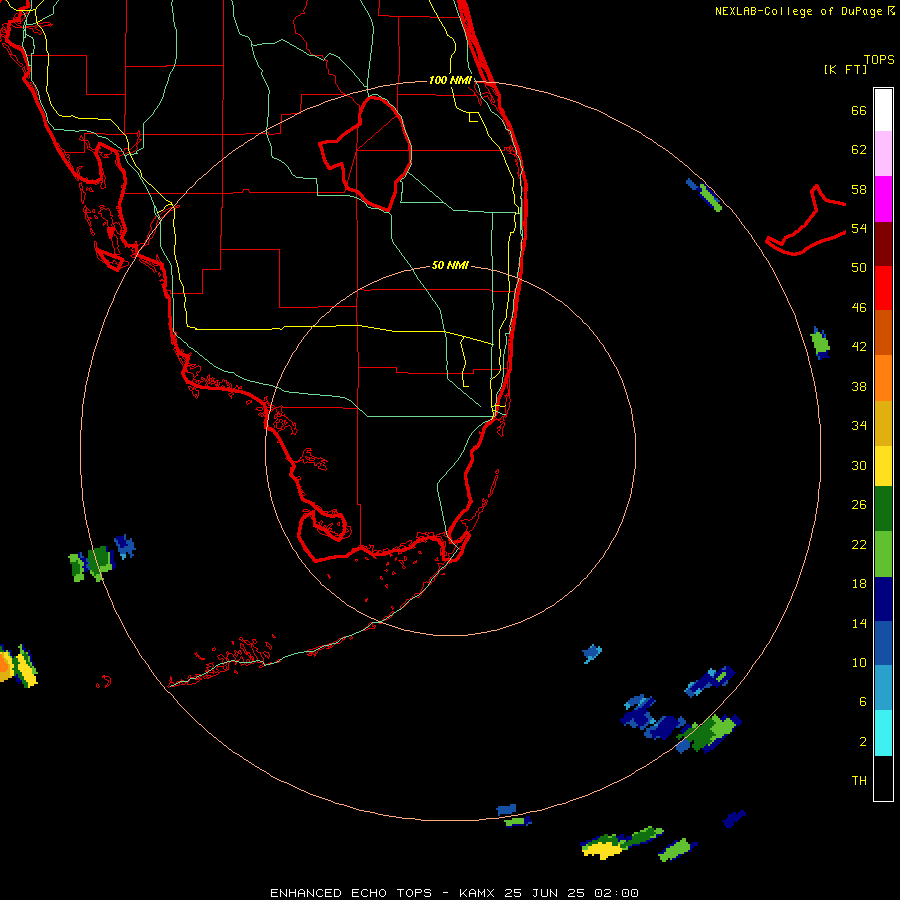Screen dimensions: 900x900
Task: Click the navy 14-18 kft legend swatch
Action: click(x=883, y=599)
